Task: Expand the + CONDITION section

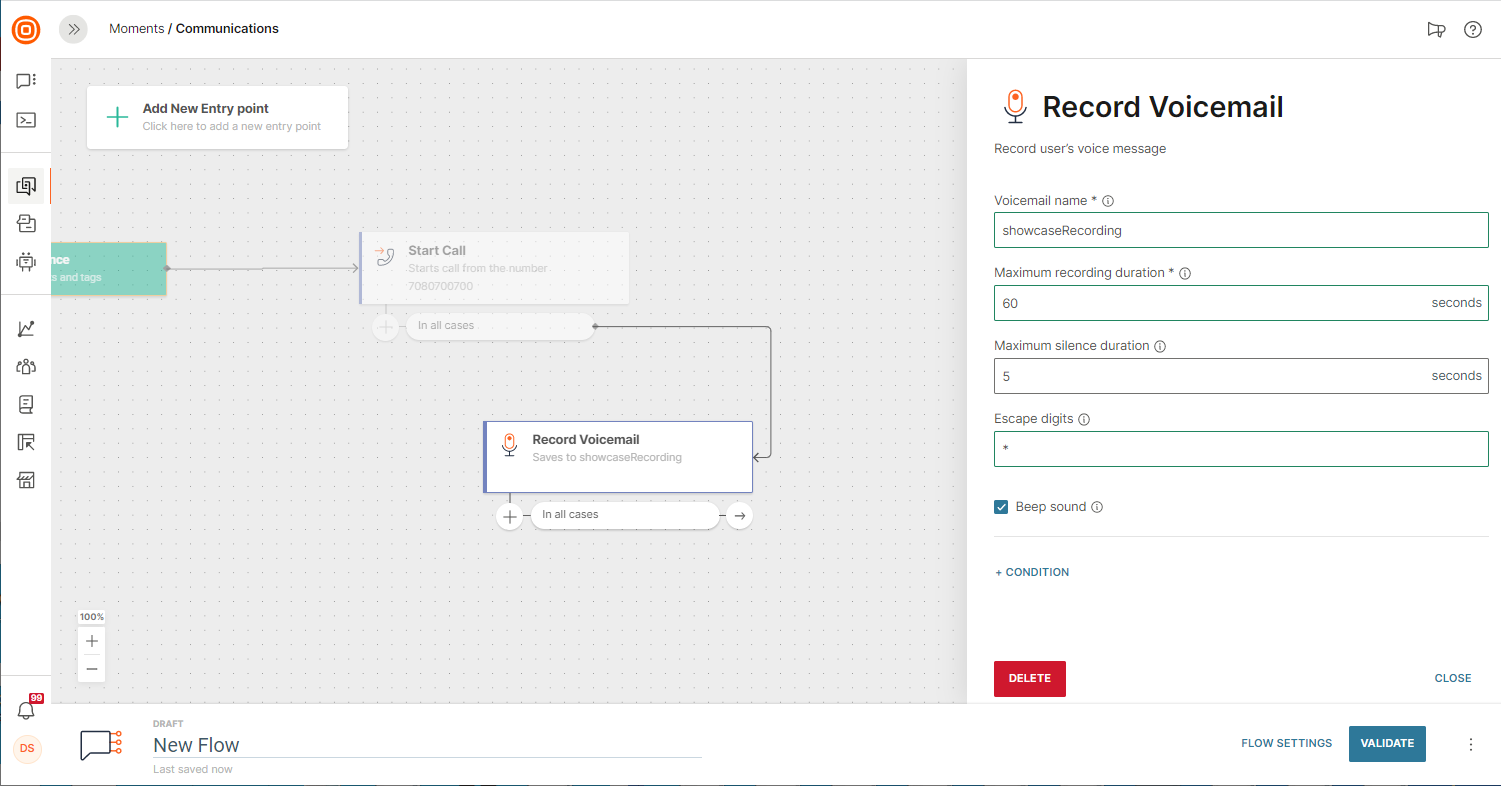Action: click(x=1032, y=572)
